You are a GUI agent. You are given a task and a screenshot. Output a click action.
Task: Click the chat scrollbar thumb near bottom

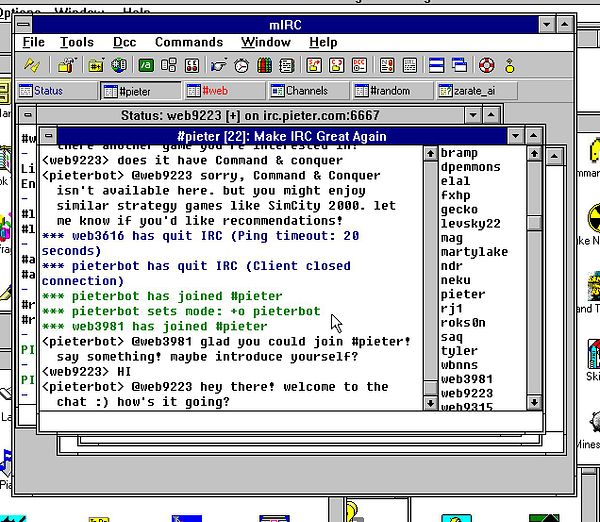tap(430, 388)
